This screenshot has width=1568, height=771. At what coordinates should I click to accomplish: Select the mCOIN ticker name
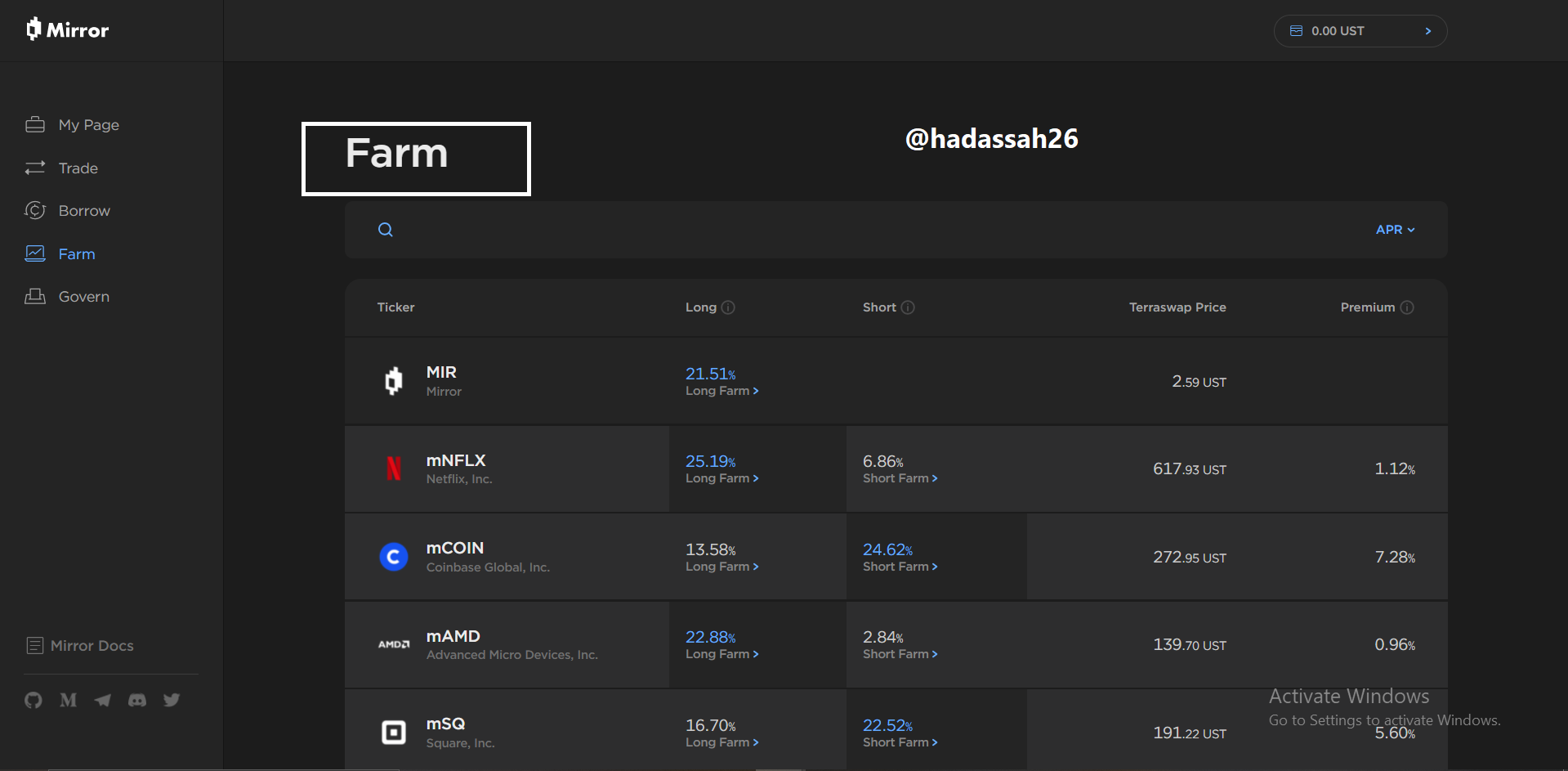[x=455, y=548]
